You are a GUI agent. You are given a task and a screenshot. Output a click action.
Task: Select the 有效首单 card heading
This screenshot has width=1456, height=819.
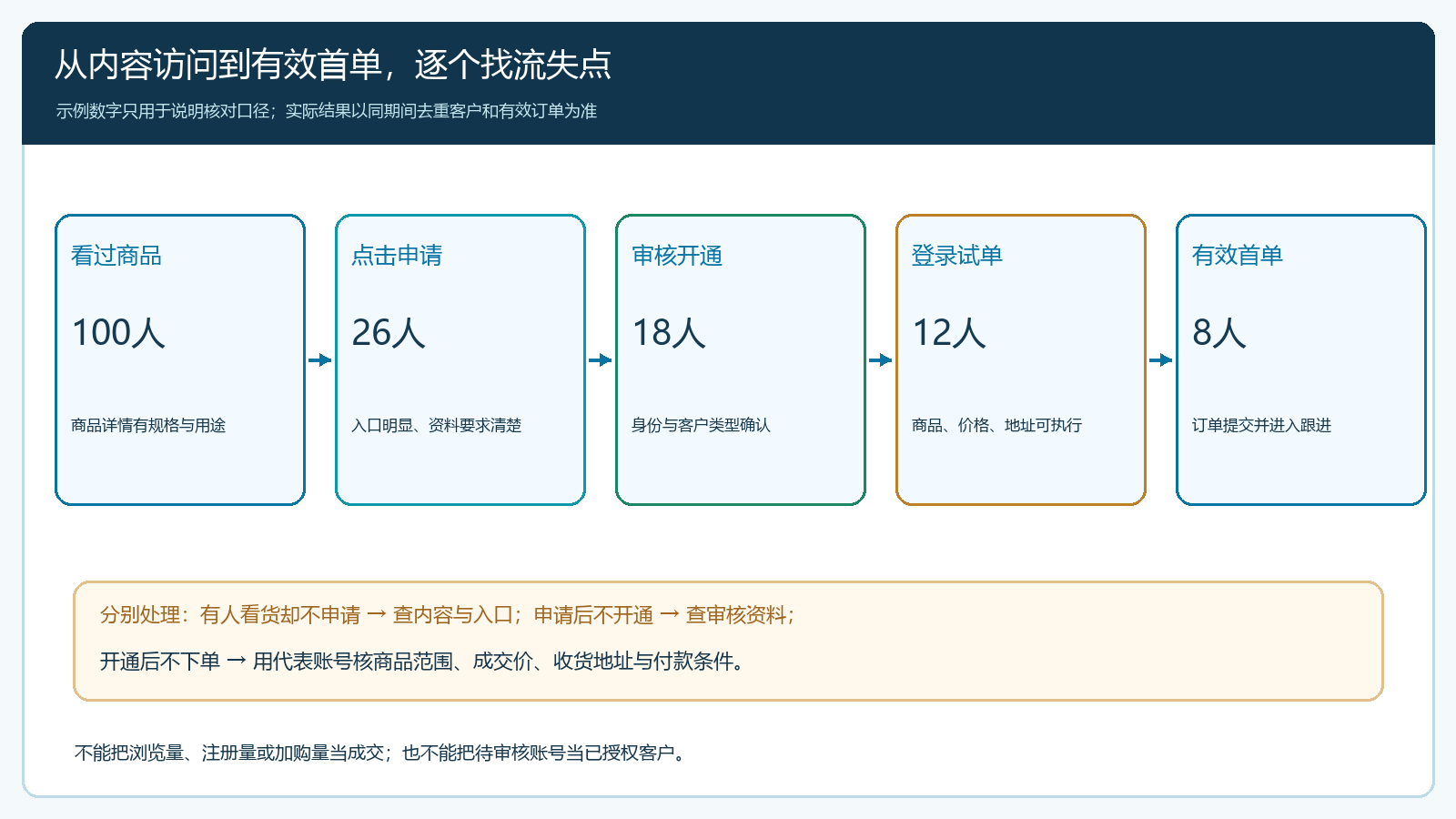pos(1238,256)
